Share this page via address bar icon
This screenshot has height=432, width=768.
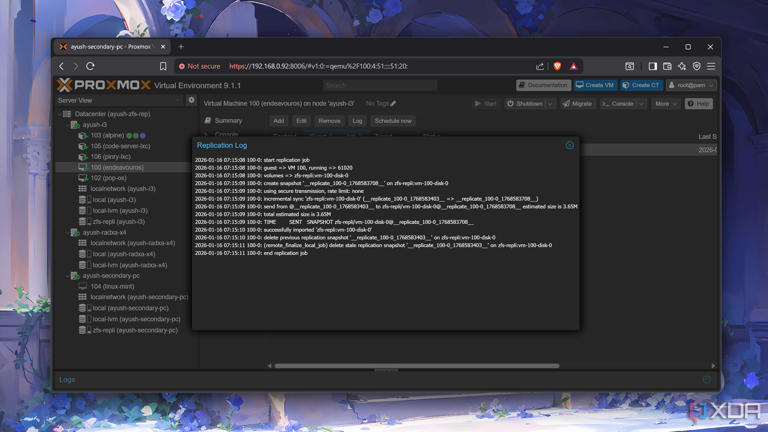tap(540, 66)
